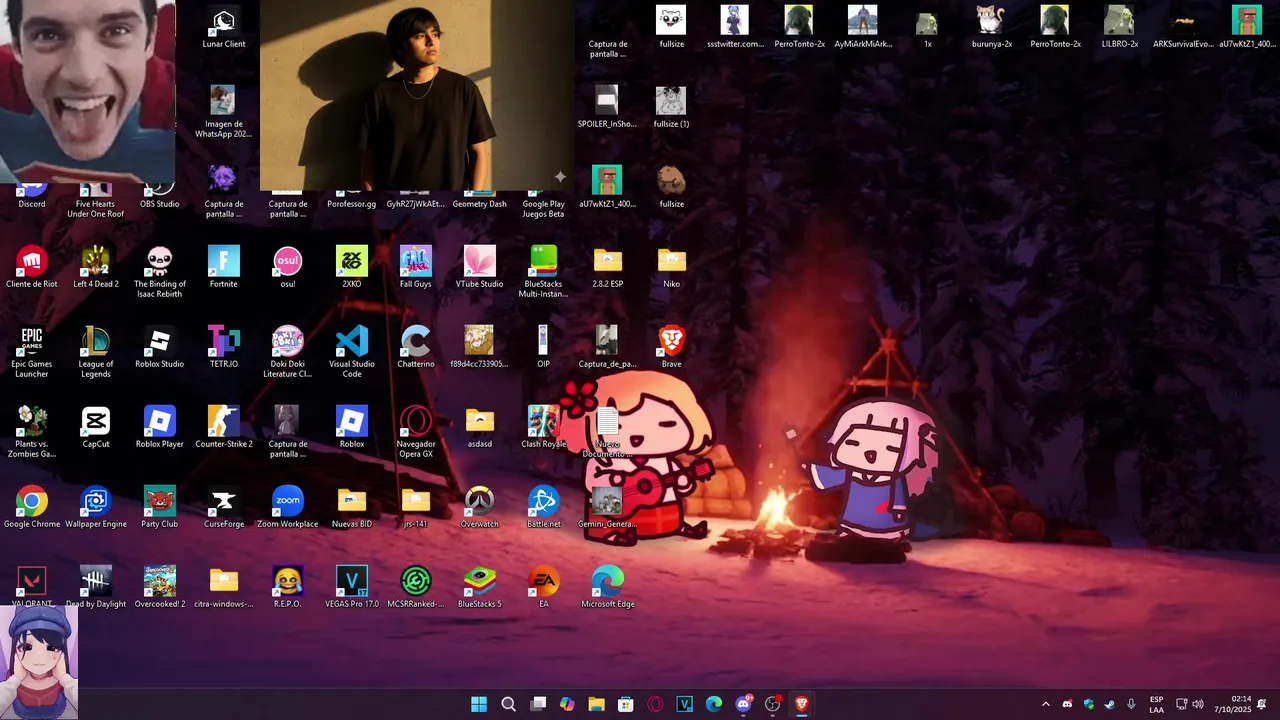Select the Party Club game icon
This screenshot has height=720, width=1280.
(x=160, y=508)
